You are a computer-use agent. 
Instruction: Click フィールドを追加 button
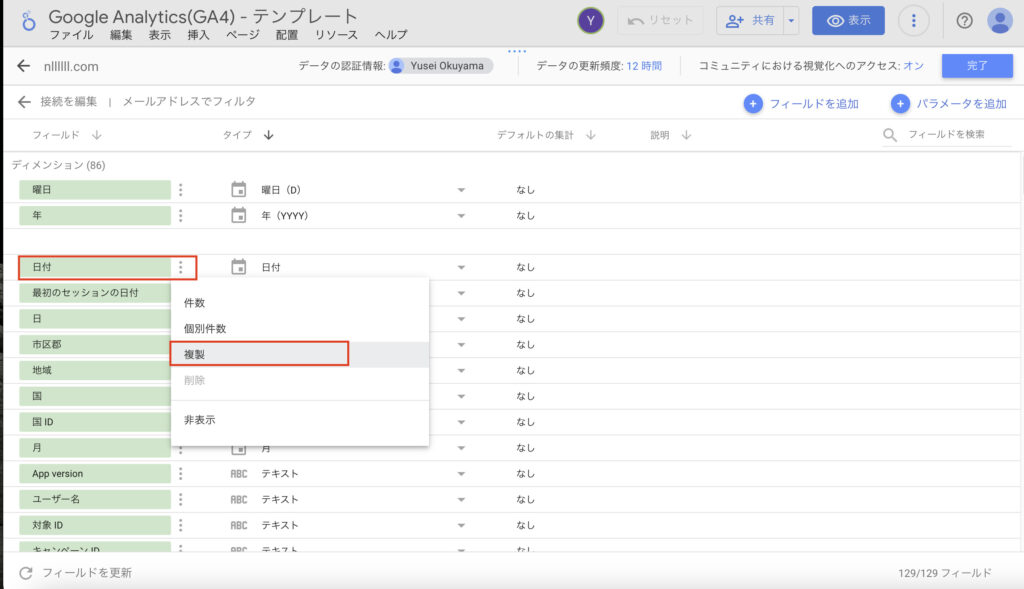[x=801, y=104]
